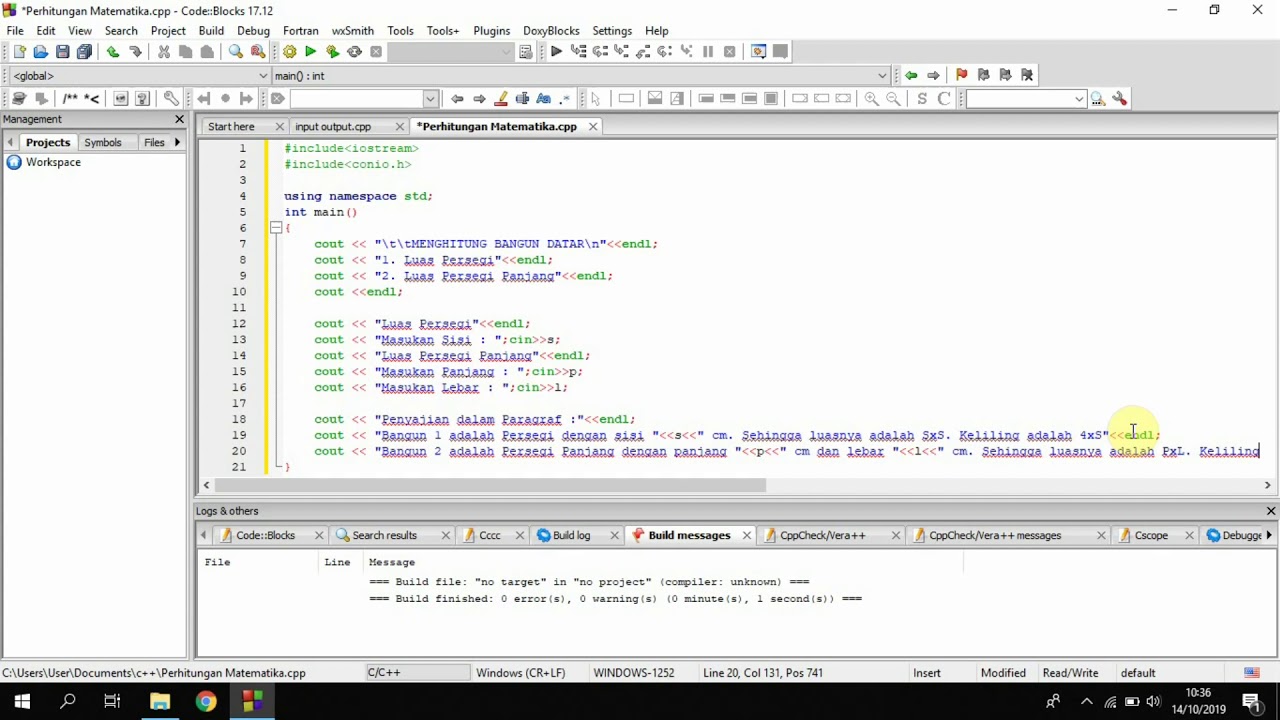Toggle the bookmark with the red flag icon
This screenshot has width=1280, height=720.
coord(961,75)
